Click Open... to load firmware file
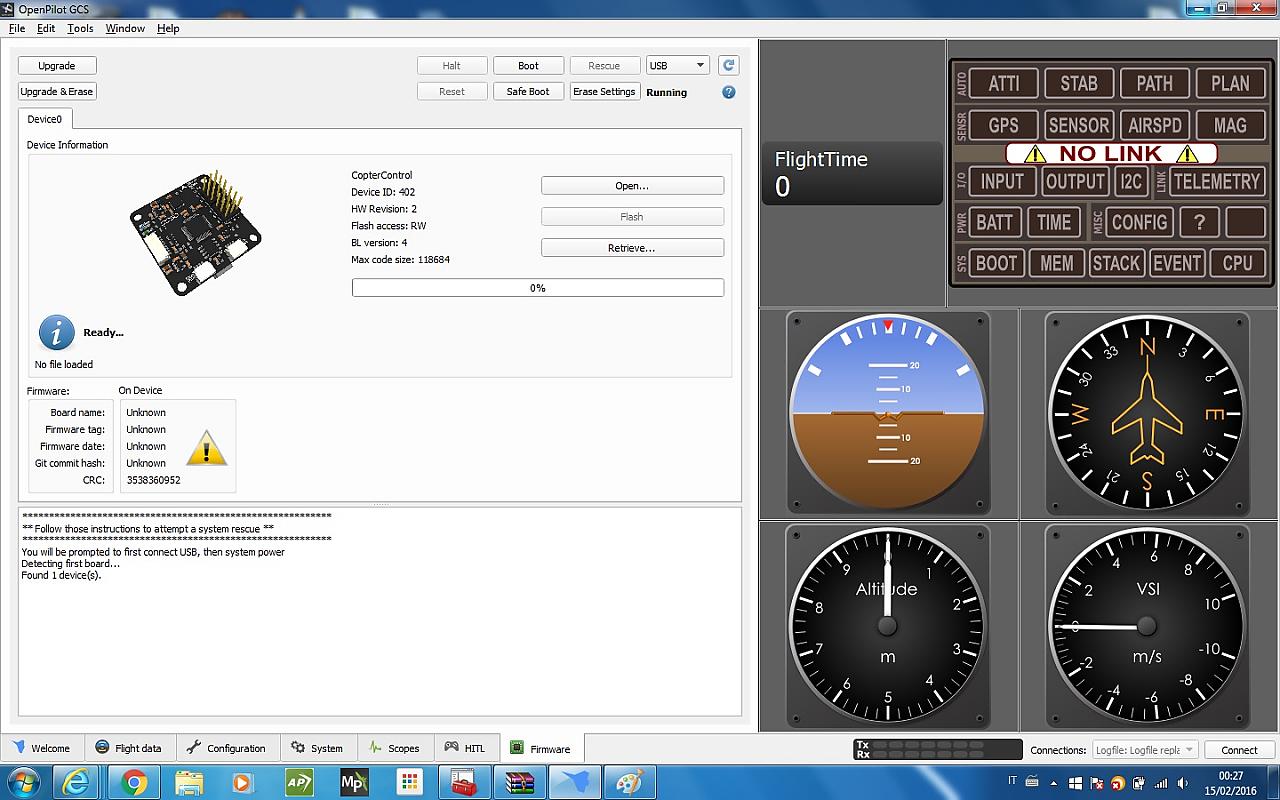 [632, 185]
